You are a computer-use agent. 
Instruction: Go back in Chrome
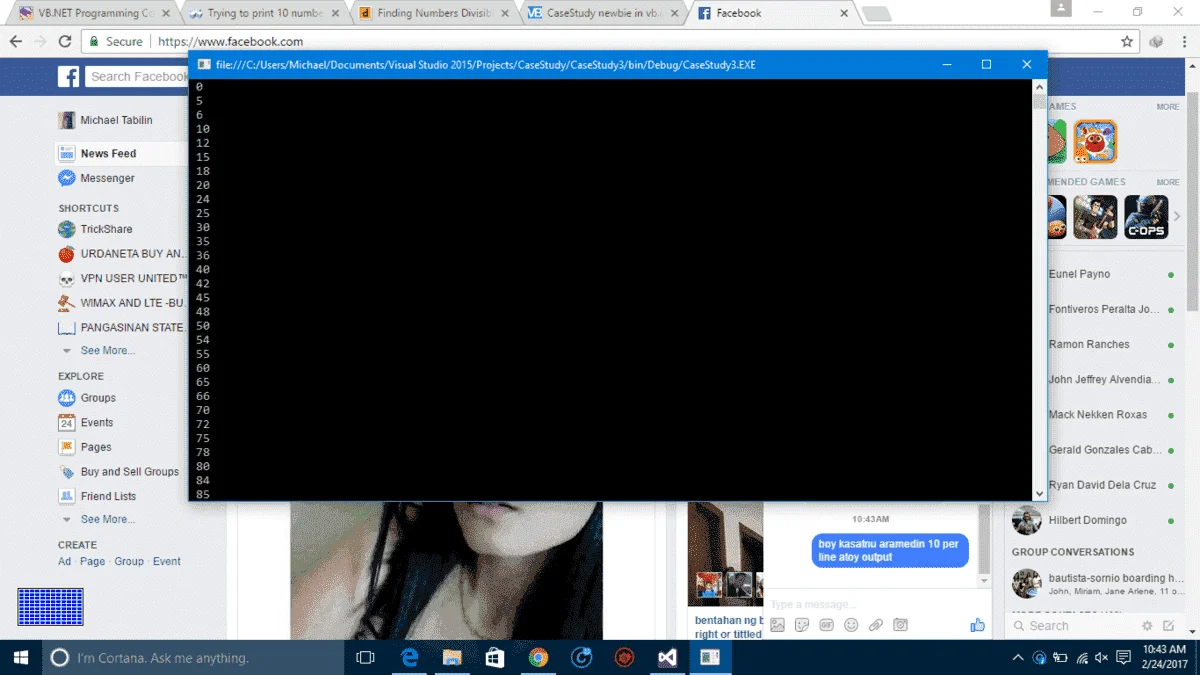pyautogui.click(x=15, y=42)
